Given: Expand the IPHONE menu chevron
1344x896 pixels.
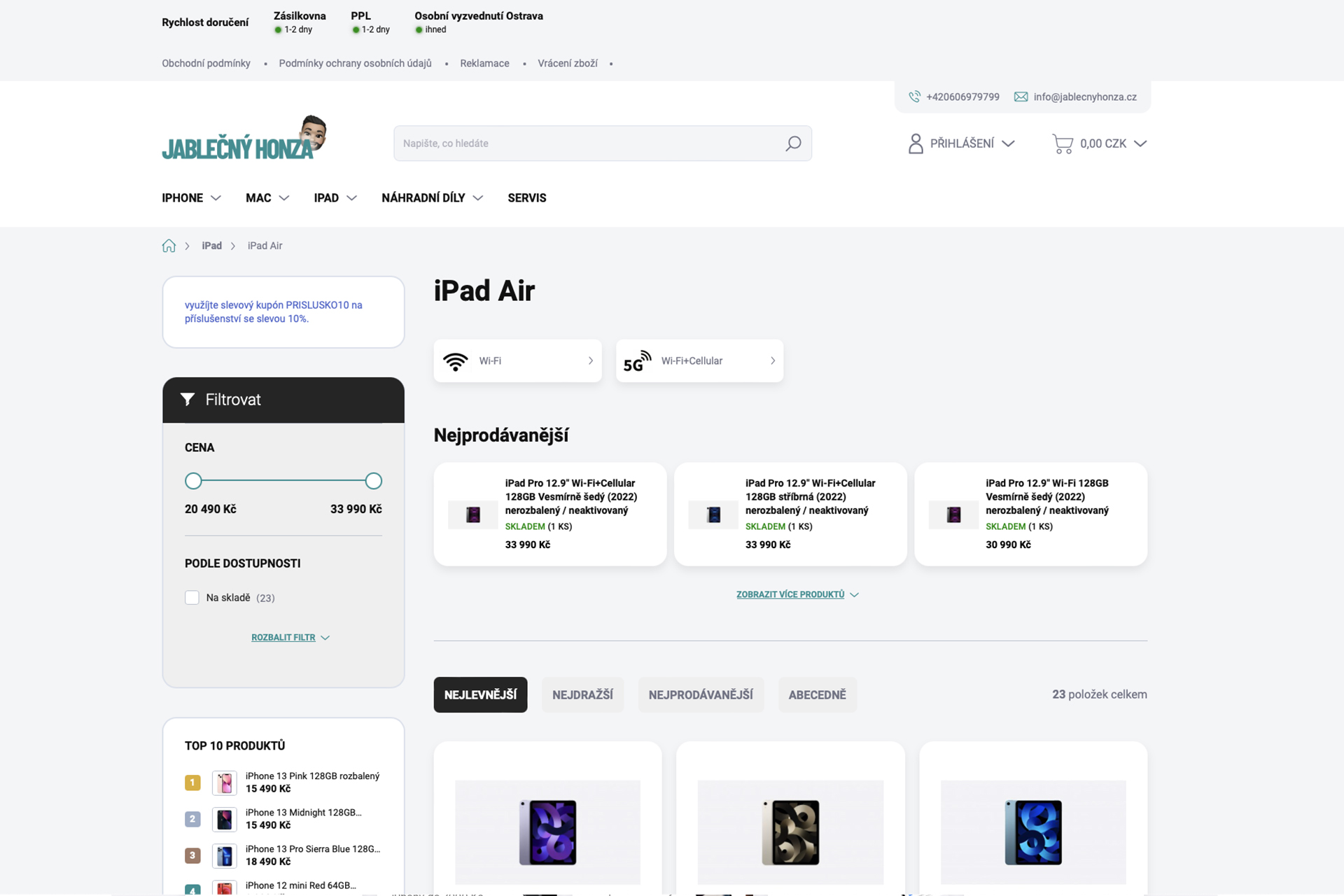Looking at the screenshot, I should coord(216,198).
